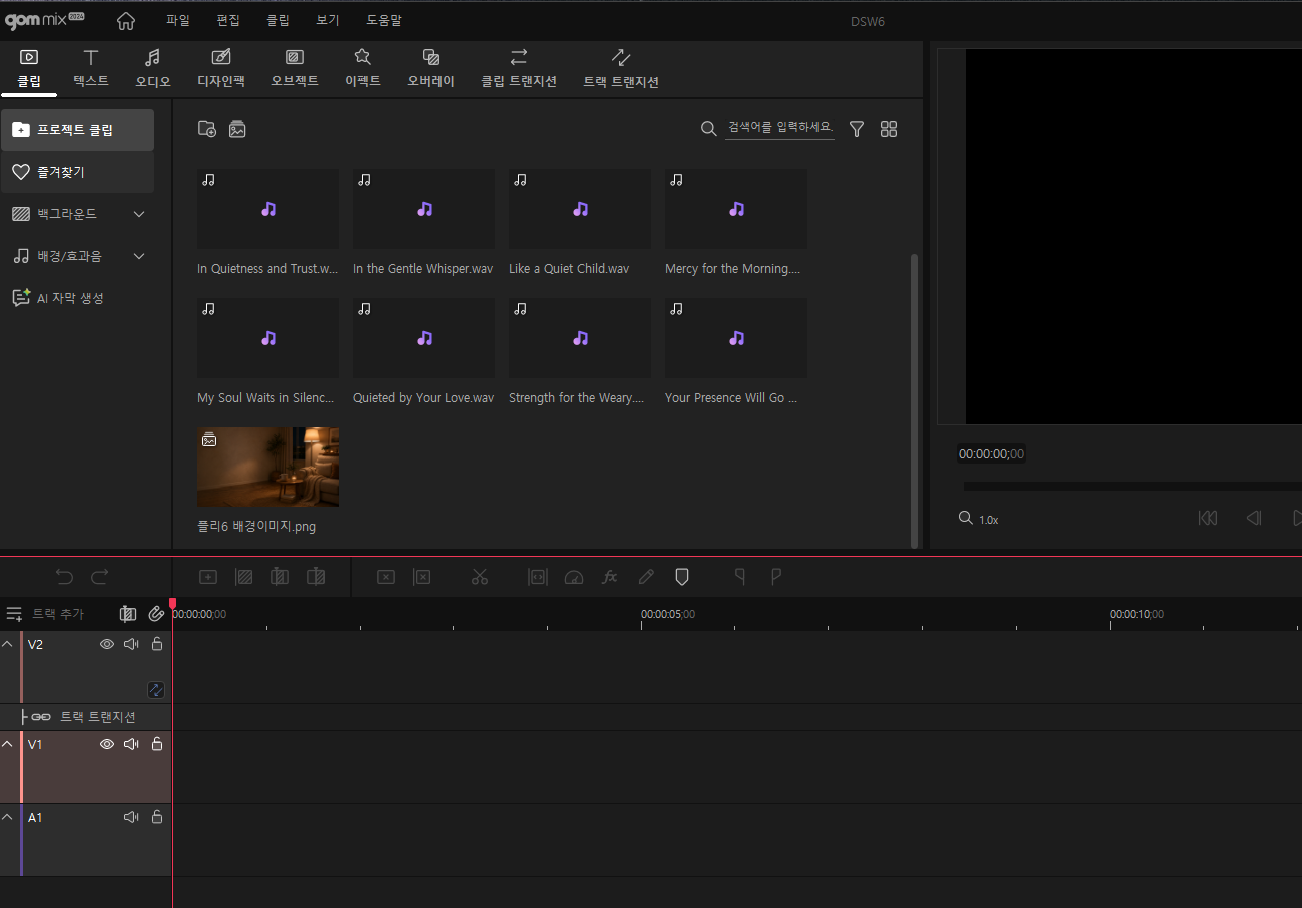Open the filter funnel icon
The image size is (1302, 908).
[x=857, y=128]
